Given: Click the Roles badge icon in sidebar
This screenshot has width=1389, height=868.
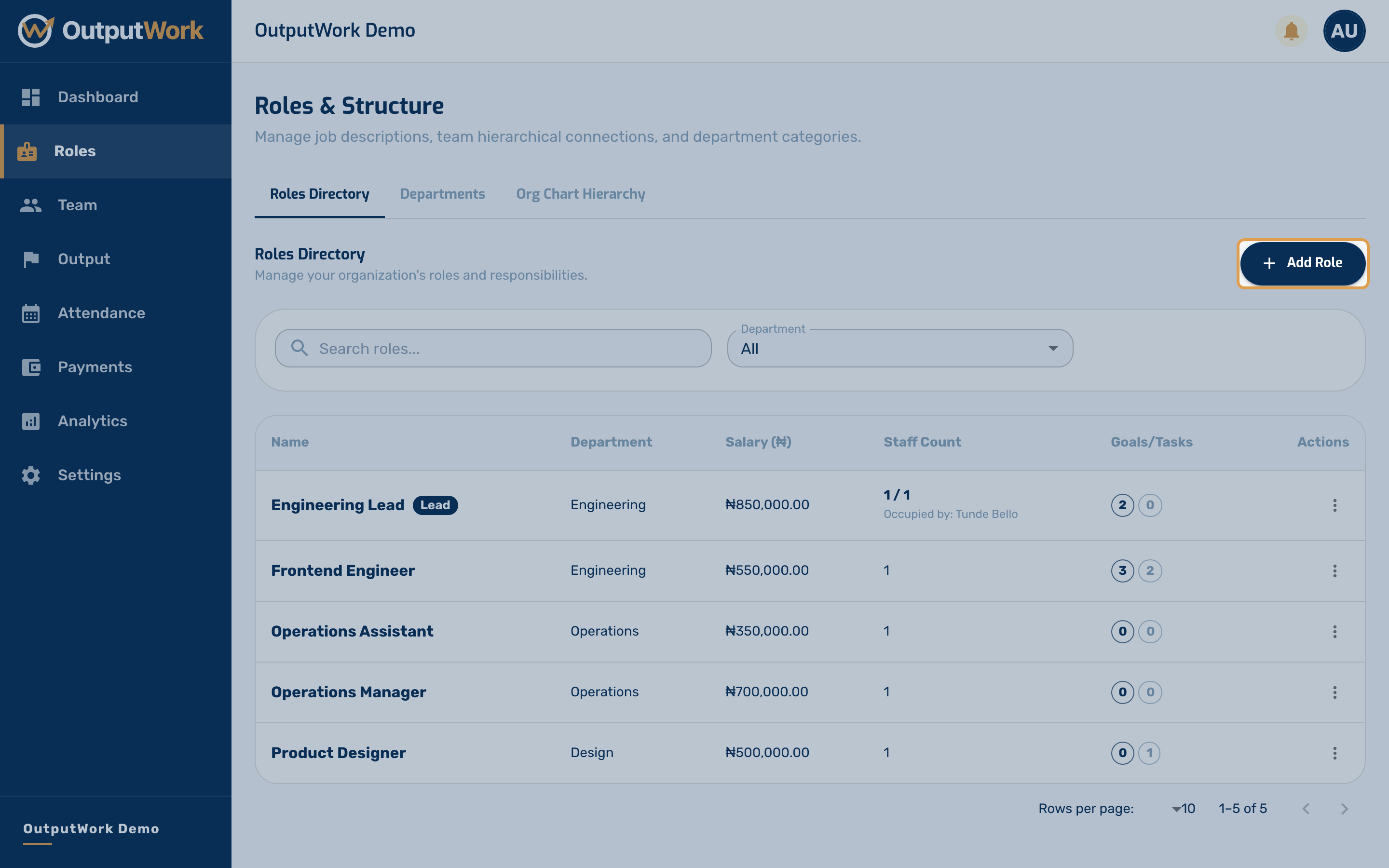Looking at the screenshot, I should (x=27, y=151).
